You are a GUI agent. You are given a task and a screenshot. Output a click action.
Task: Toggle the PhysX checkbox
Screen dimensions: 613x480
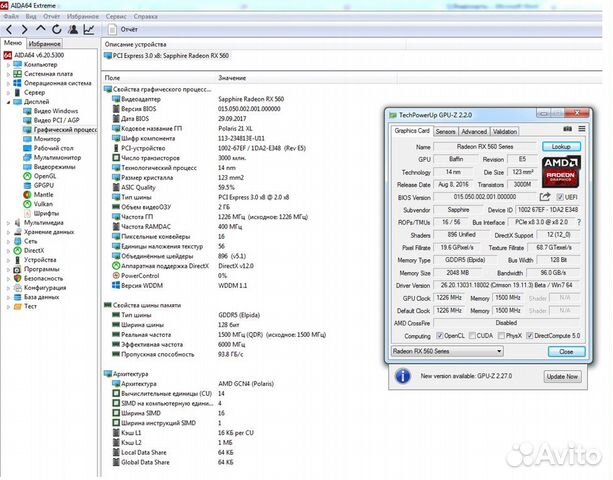(501, 336)
